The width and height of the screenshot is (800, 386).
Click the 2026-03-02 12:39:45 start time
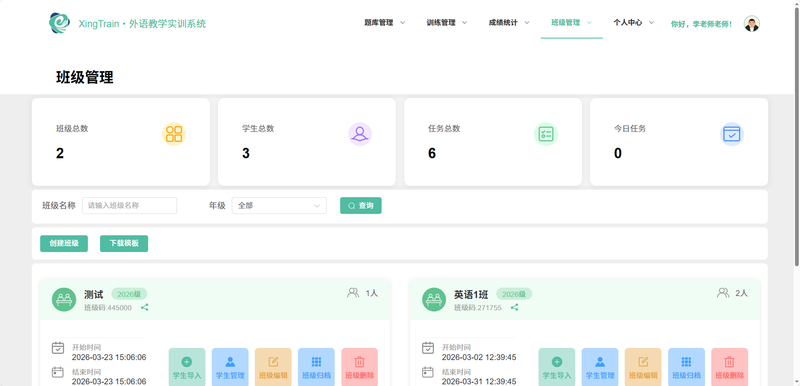pos(479,357)
